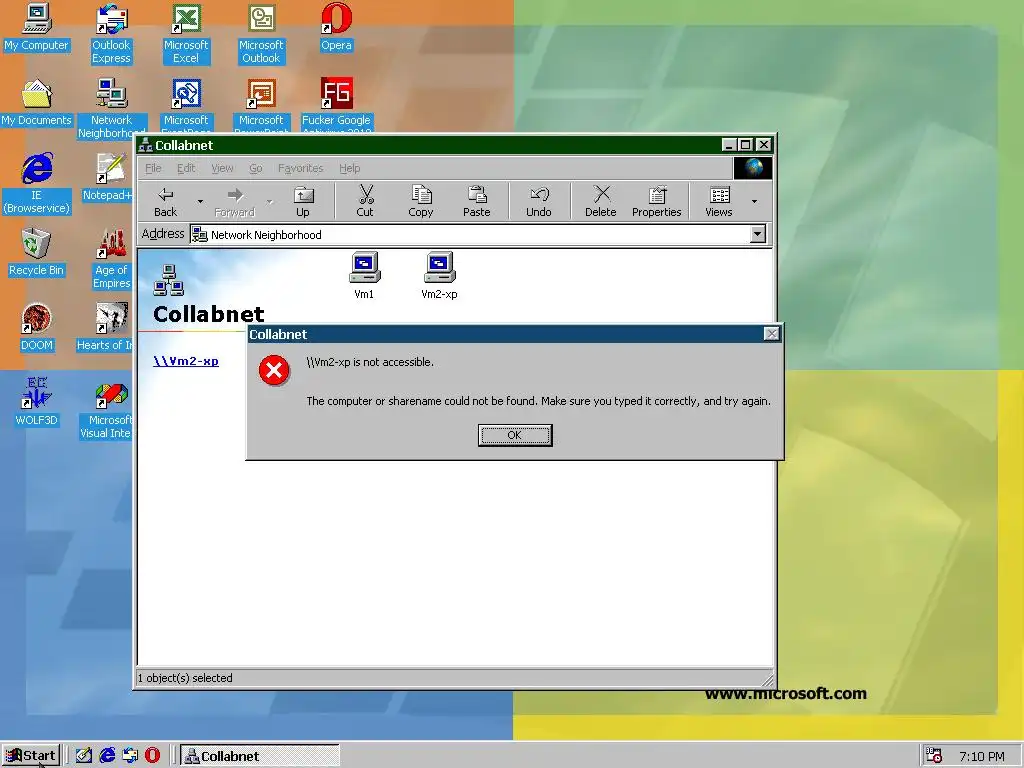Launch Opera from quick launch
Viewport: 1024px width, 768px height.
tap(152, 756)
